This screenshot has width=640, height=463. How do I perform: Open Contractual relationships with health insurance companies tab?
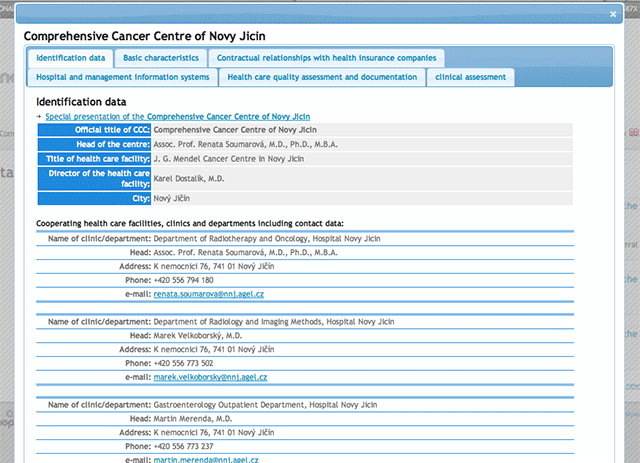(327, 58)
